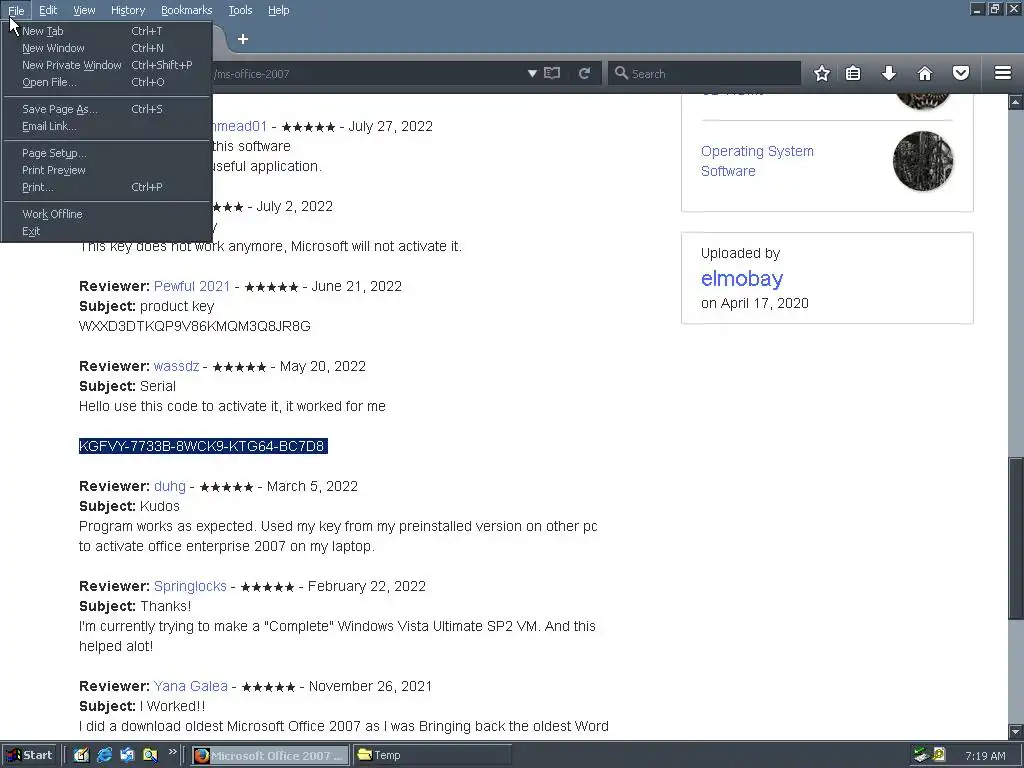The width and height of the screenshot is (1024, 768).
Task: Click Operating System Software thumbnail image
Action: coord(923,161)
